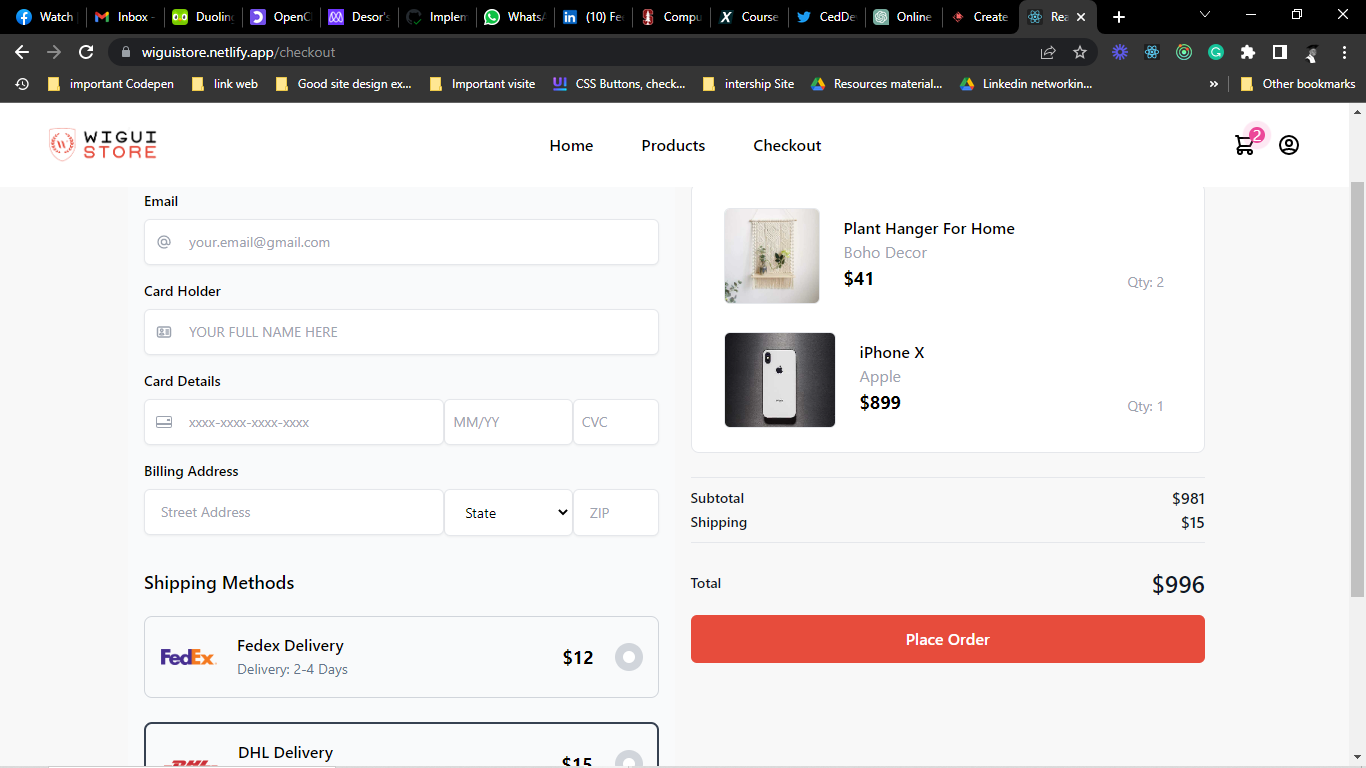Open a new browser tab
The width and height of the screenshot is (1366, 768).
tap(1119, 17)
